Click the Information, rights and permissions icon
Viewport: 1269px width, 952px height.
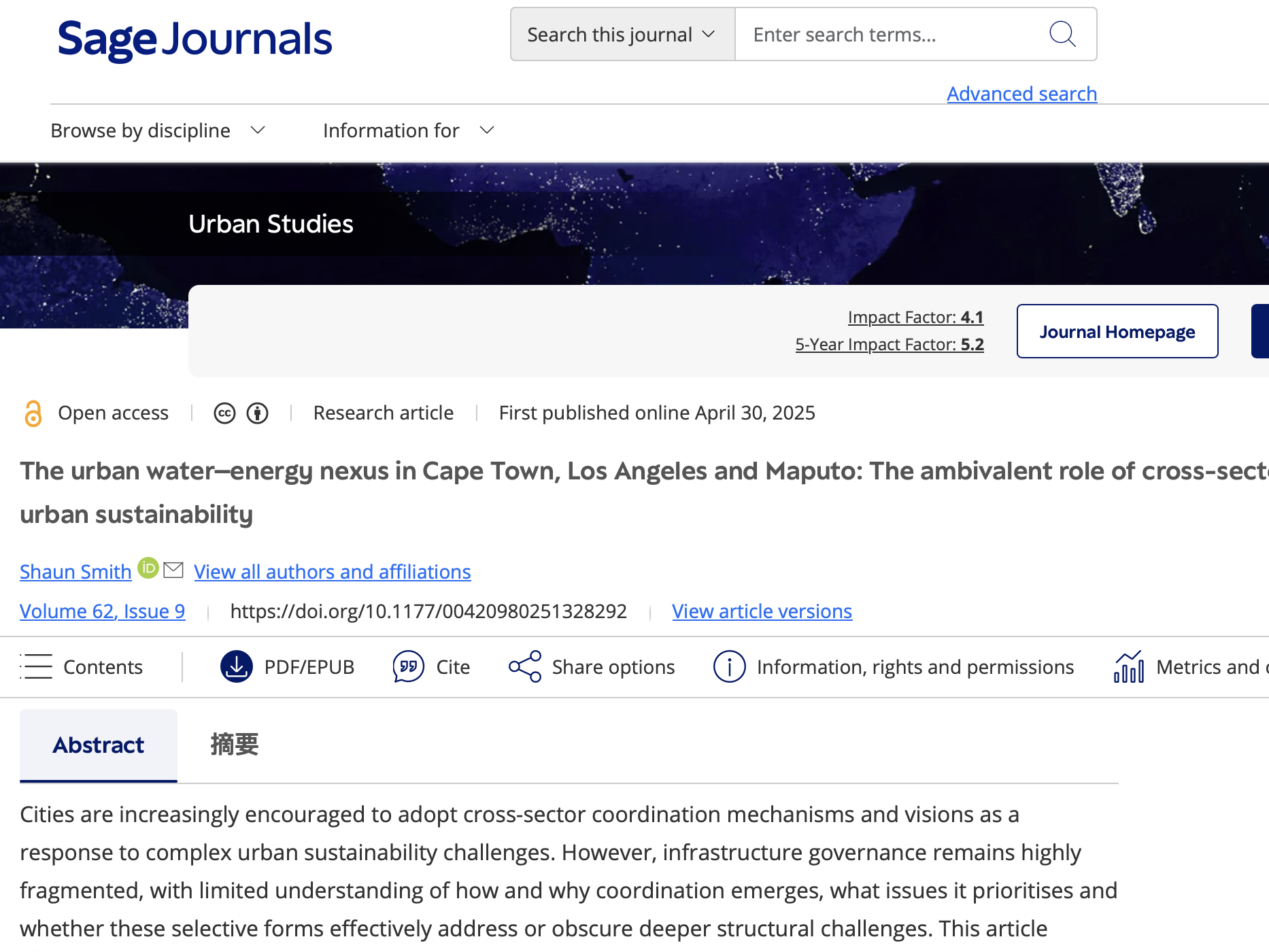729,666
